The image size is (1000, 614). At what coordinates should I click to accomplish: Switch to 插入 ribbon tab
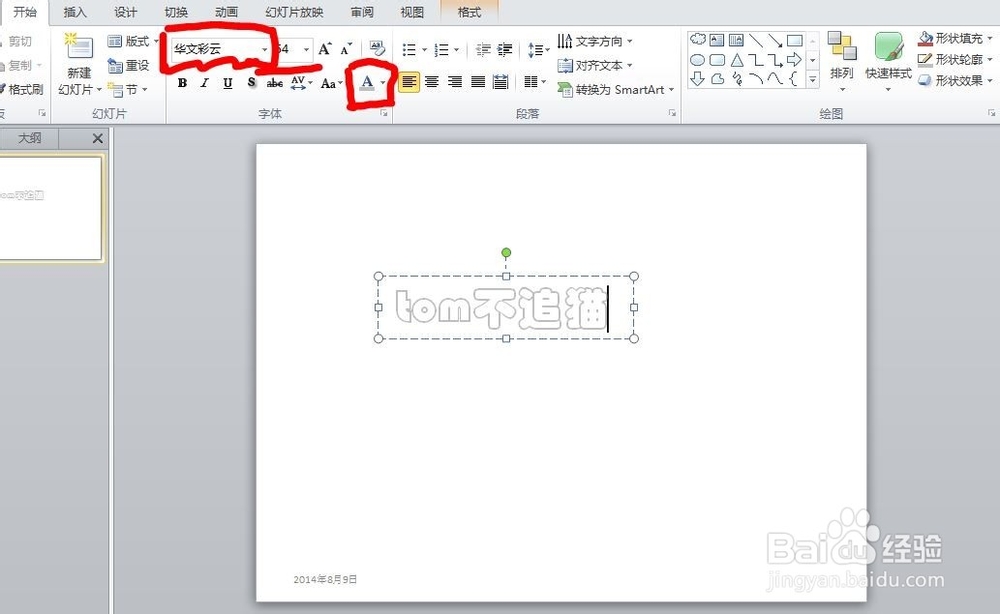pyautogui.click(x=75, y=12)
